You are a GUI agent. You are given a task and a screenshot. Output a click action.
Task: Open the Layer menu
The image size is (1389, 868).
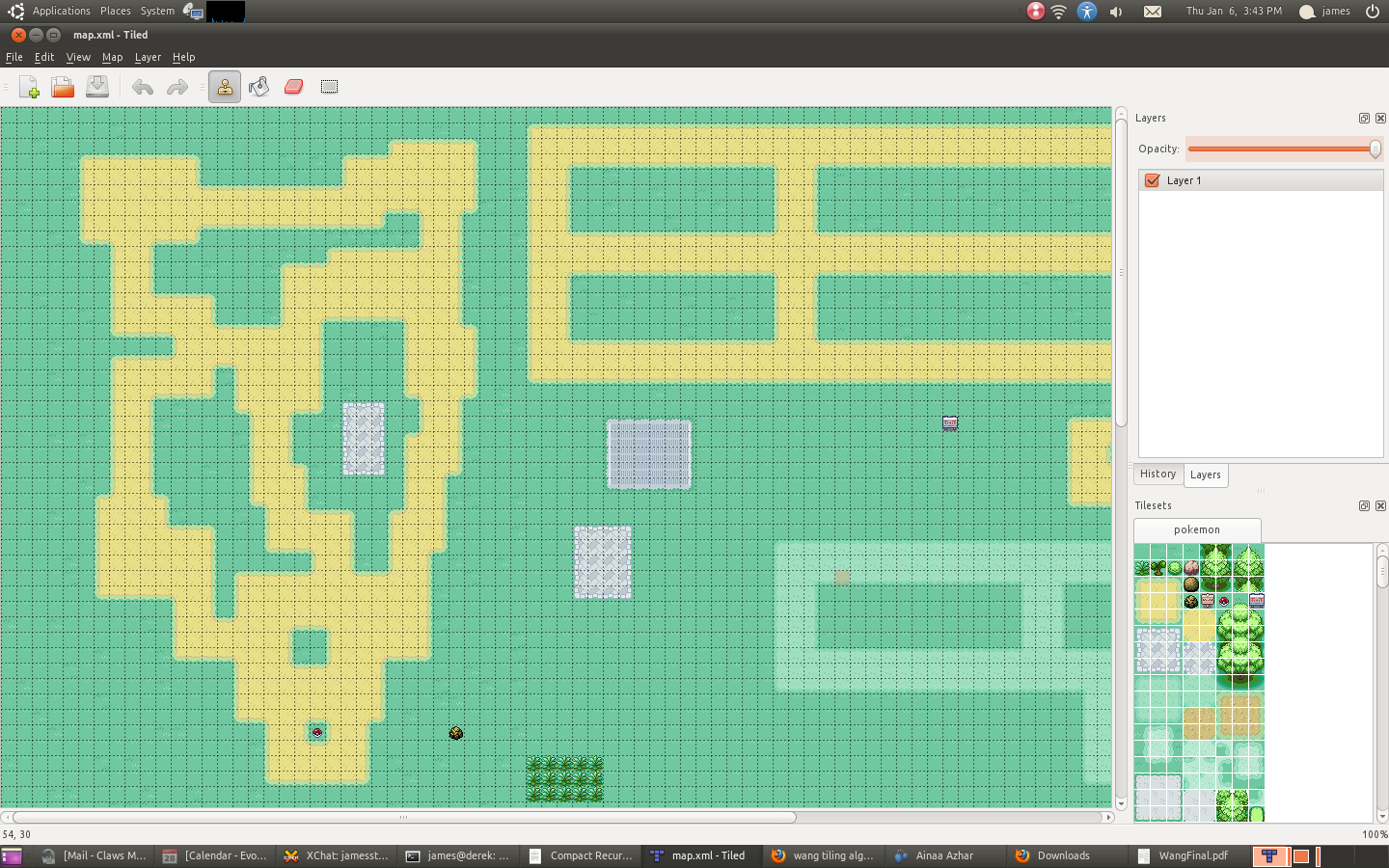click(x=148, y=57)
